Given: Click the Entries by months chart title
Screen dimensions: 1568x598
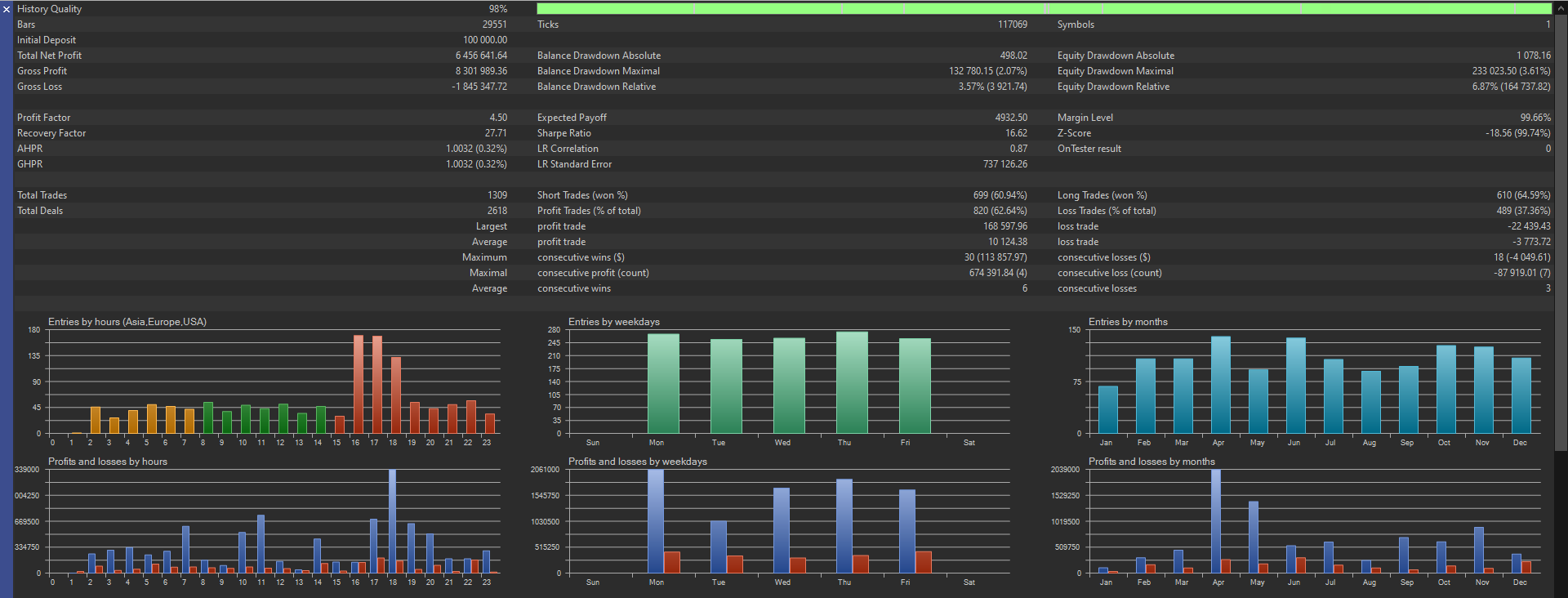Looking at the screenshot, I should click(x=1128, y=322).
